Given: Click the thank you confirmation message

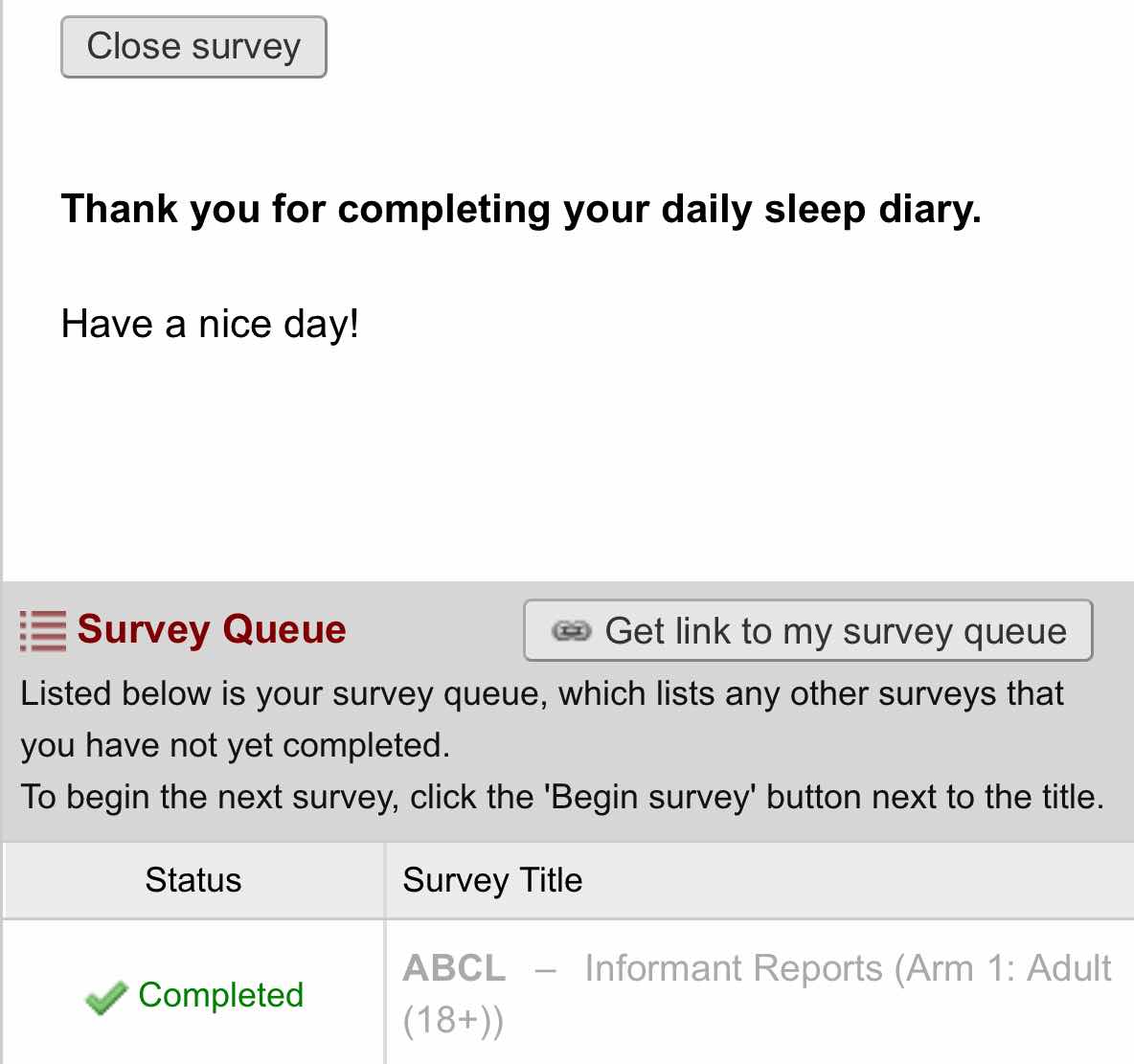Looking at the screenshot, I should [x=521, y=209].
